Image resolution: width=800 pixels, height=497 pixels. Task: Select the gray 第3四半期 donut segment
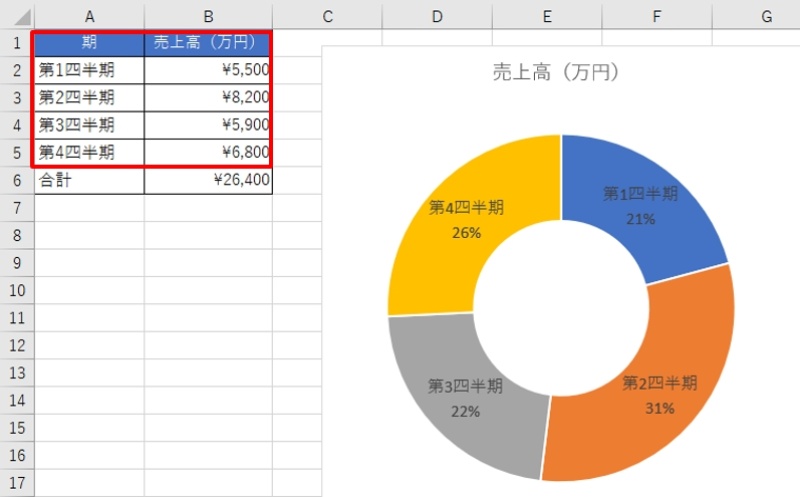tap(466, 395)
